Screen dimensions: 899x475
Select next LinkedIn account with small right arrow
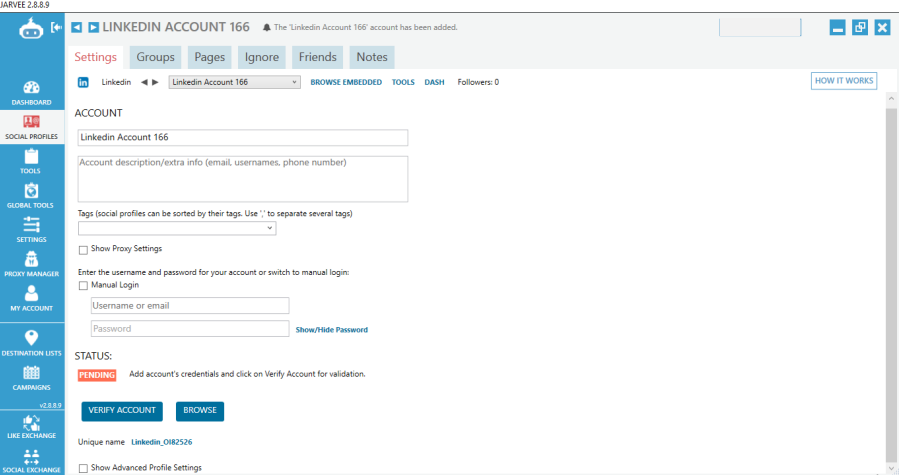click(155, 82)
